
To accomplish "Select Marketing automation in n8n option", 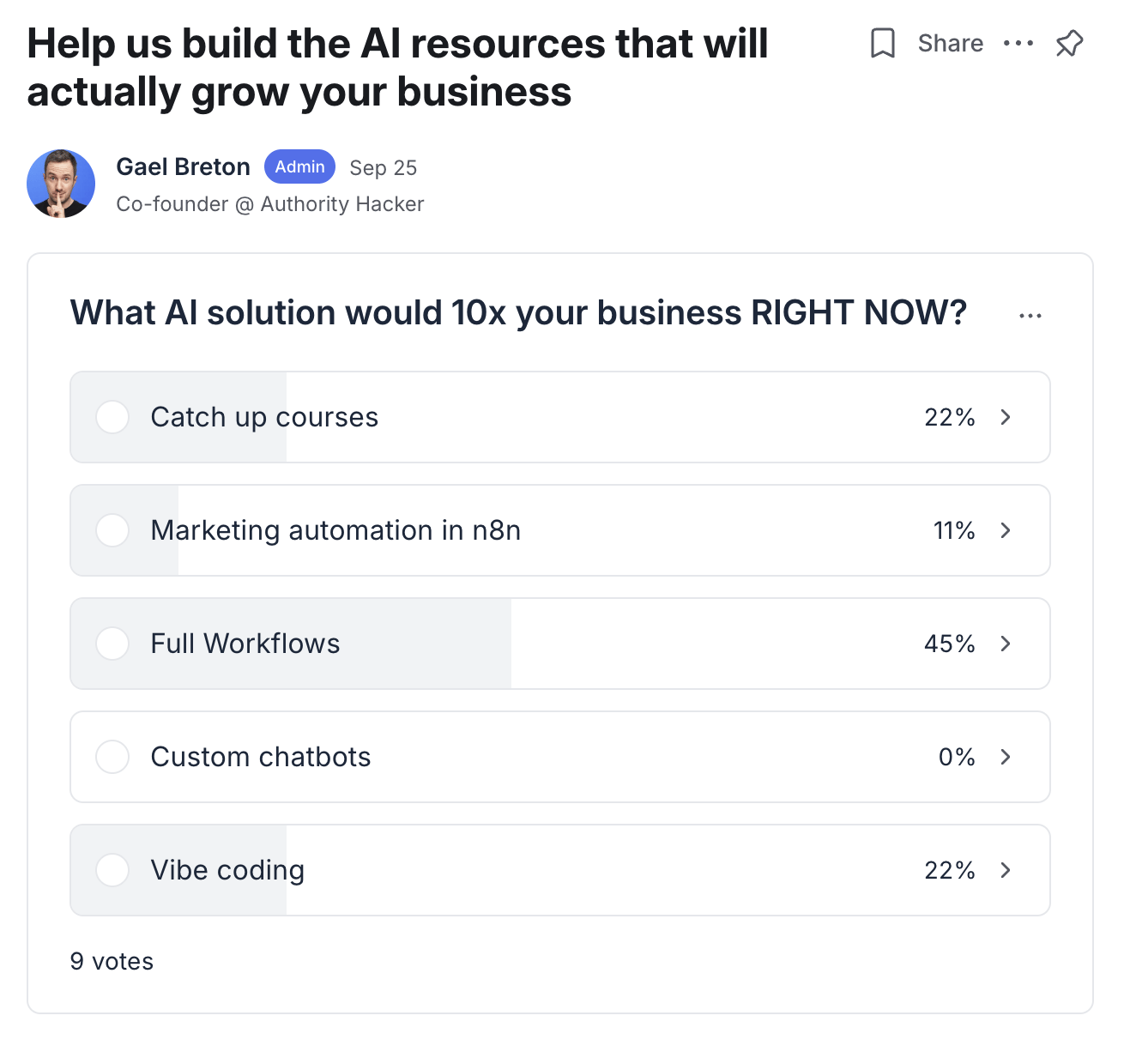I will click(112, 530).
